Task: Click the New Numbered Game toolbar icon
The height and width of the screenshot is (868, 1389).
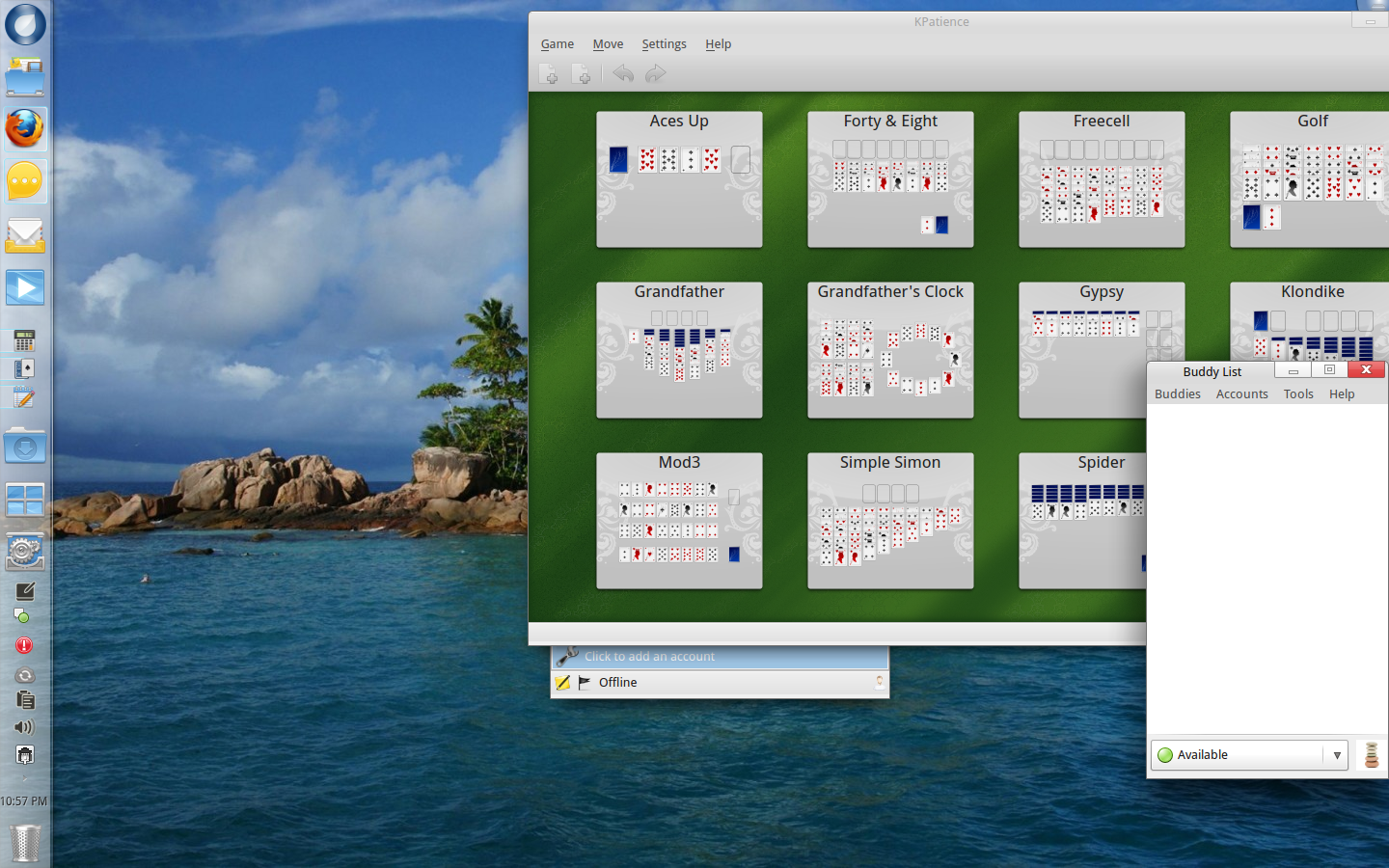Action: pyautogui.click(x=582, y=74)
